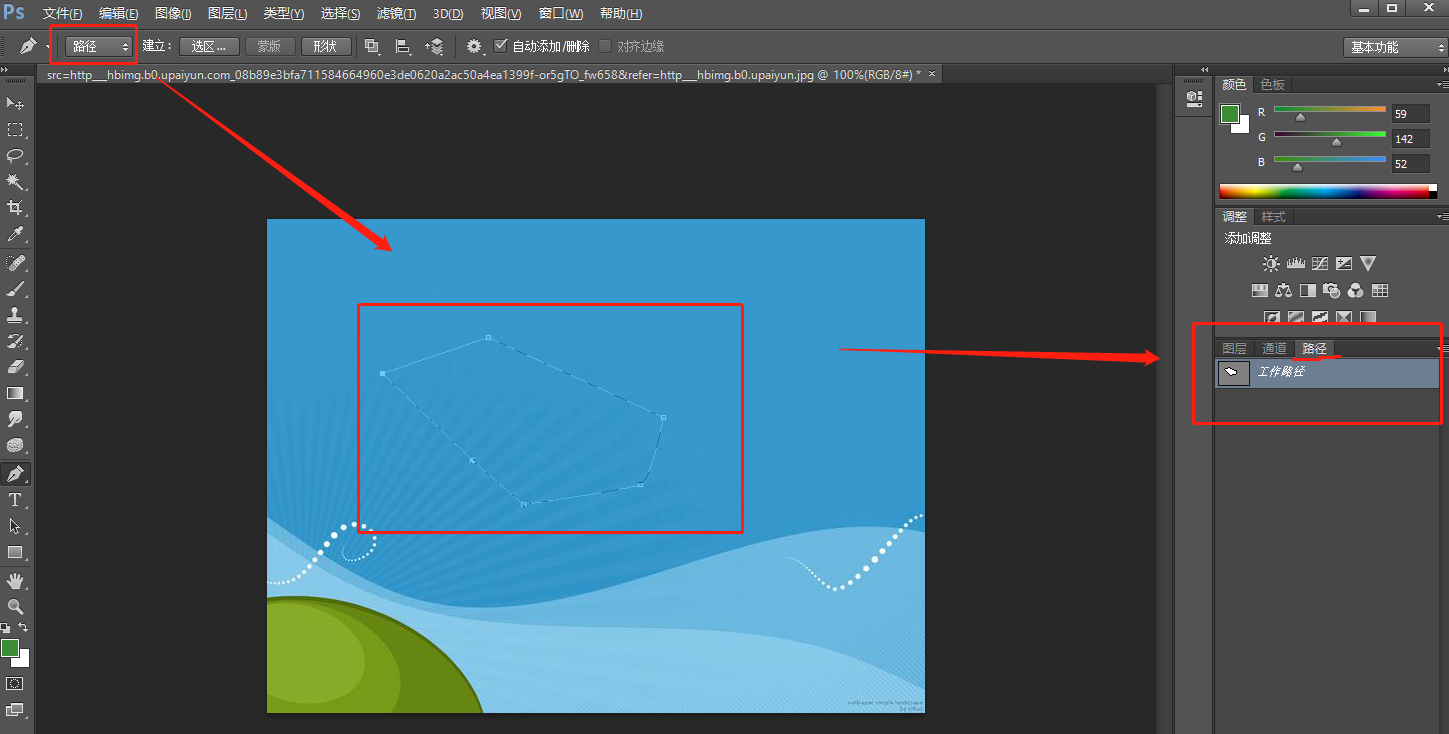Viewport: 1449px width, 734px height.
Task: Click the 选区... button
Action: coord(210,46)
